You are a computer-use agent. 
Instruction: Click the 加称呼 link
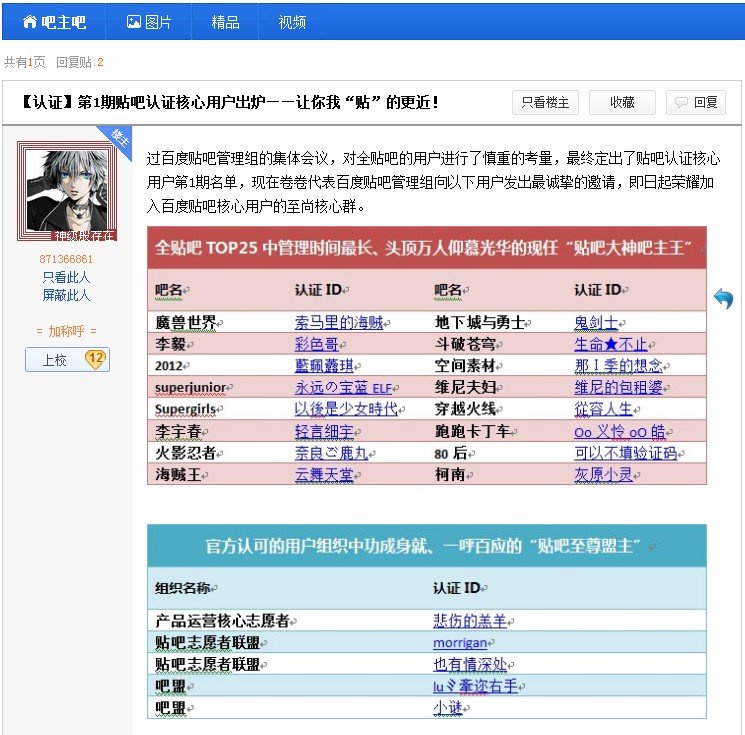click(67, 331)
